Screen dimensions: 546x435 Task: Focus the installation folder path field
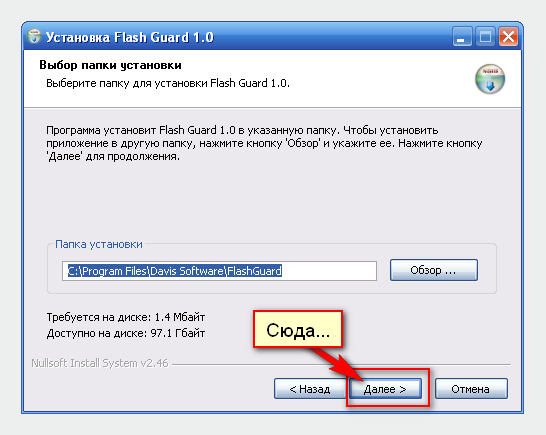(219, 271)
